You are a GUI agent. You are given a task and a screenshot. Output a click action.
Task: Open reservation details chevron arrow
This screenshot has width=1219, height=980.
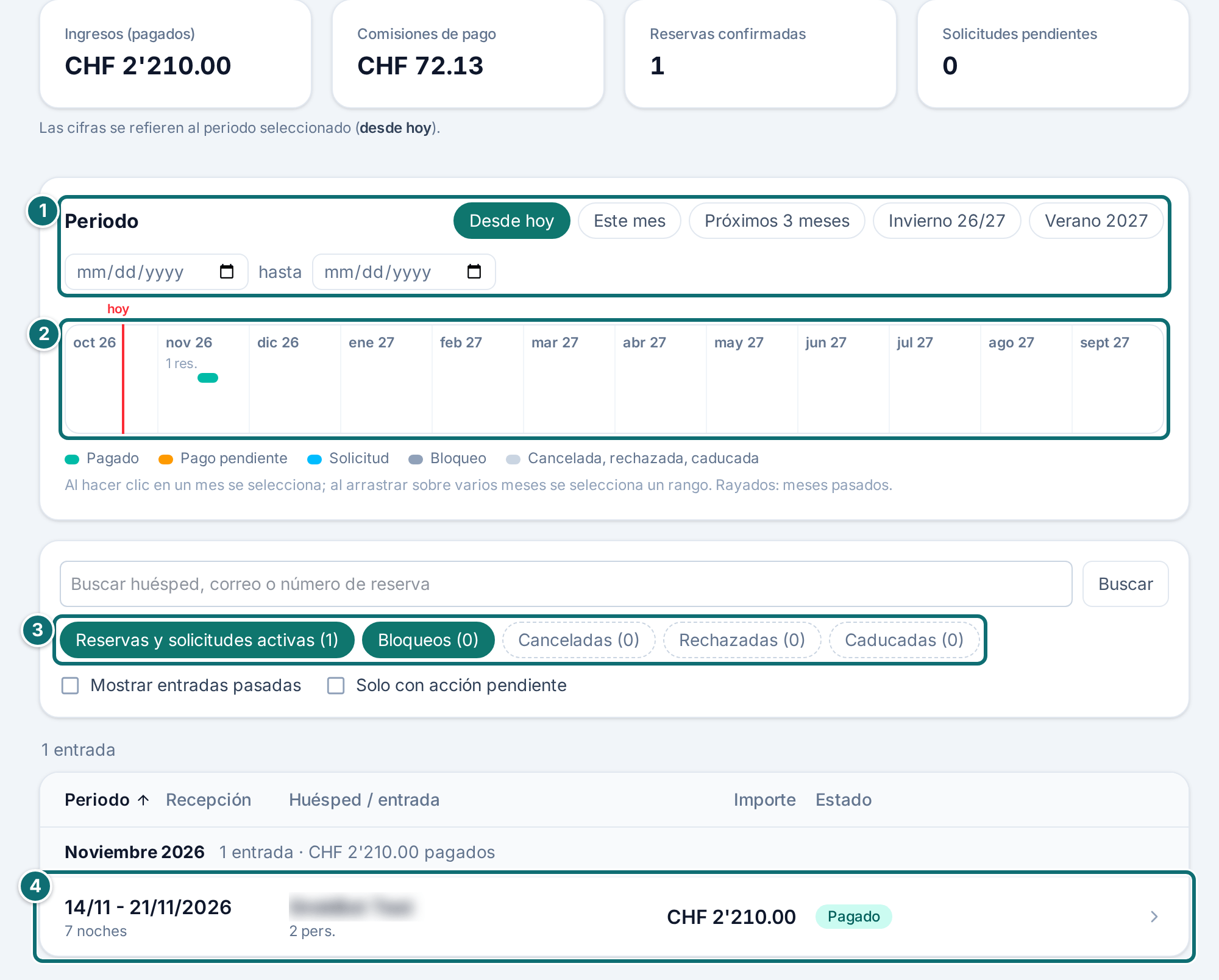[1154, 917]
